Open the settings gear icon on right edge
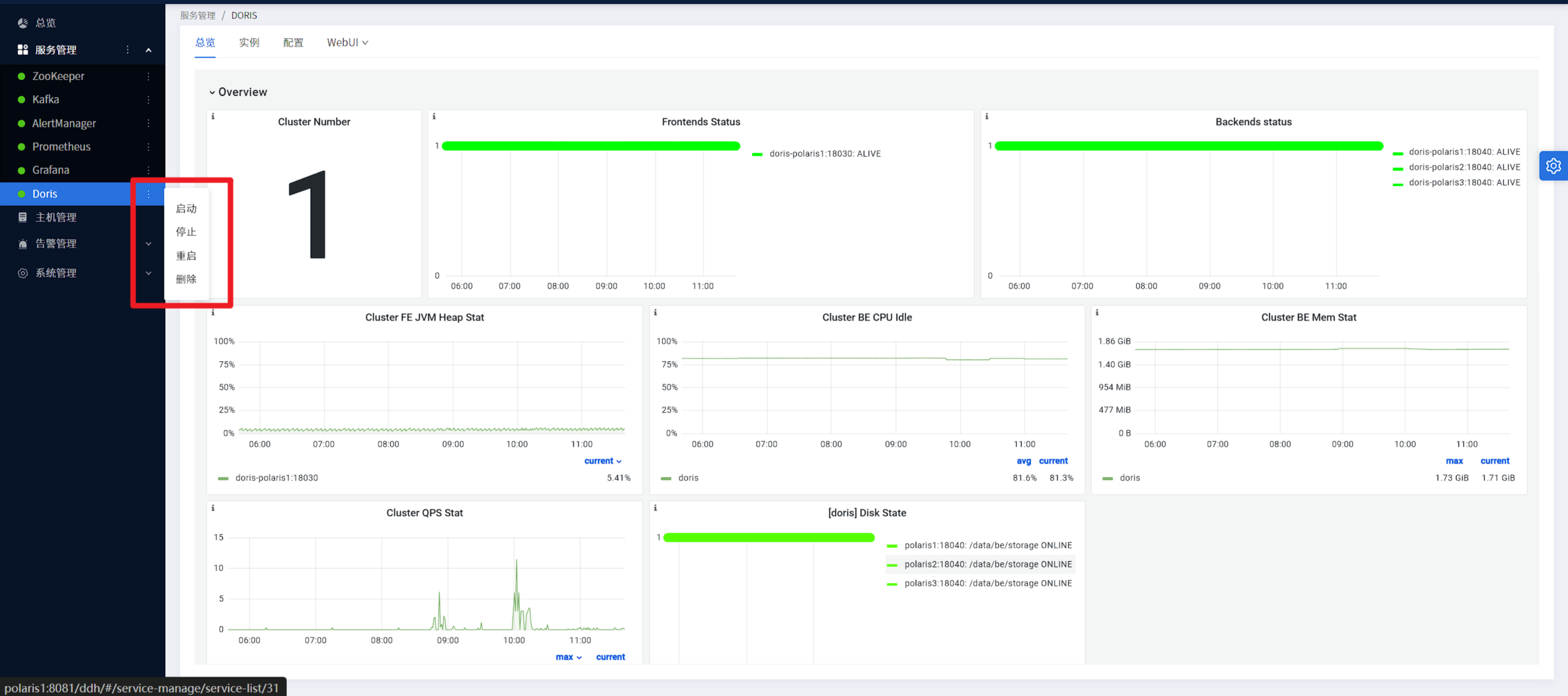The image size is (1568, 696). (1553, 166)
